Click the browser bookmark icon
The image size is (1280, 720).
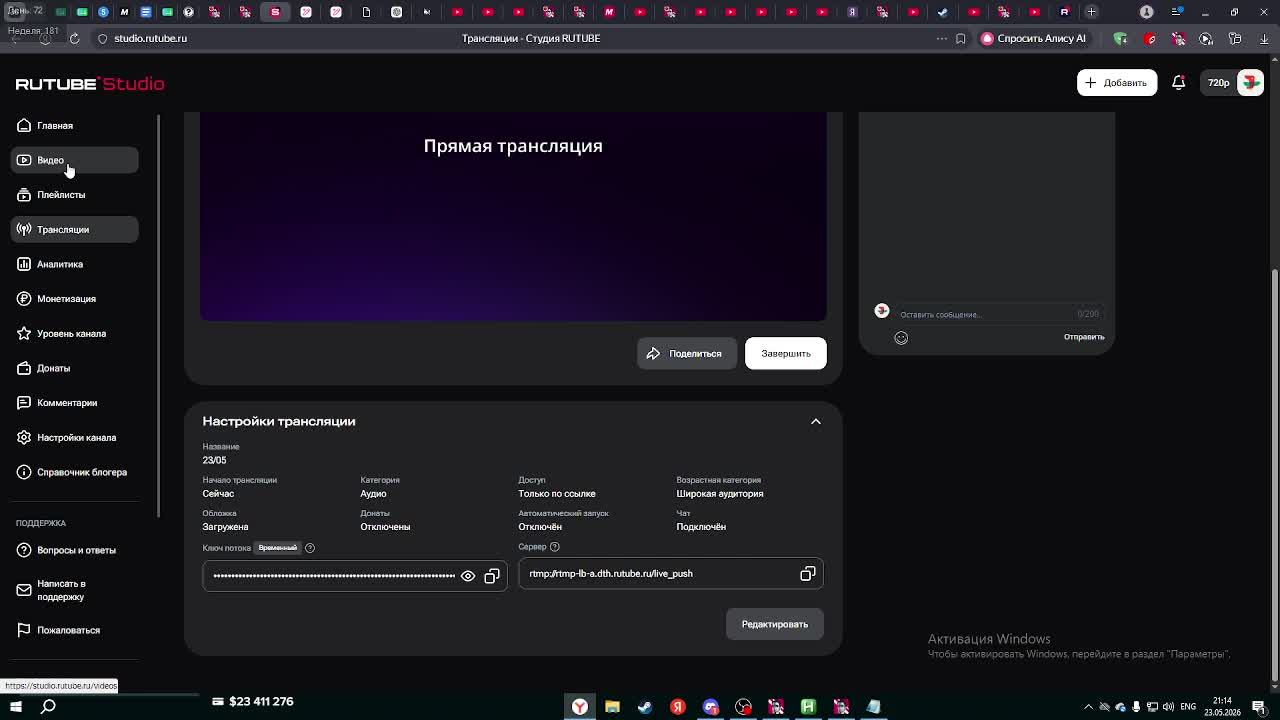pos(961,38)
